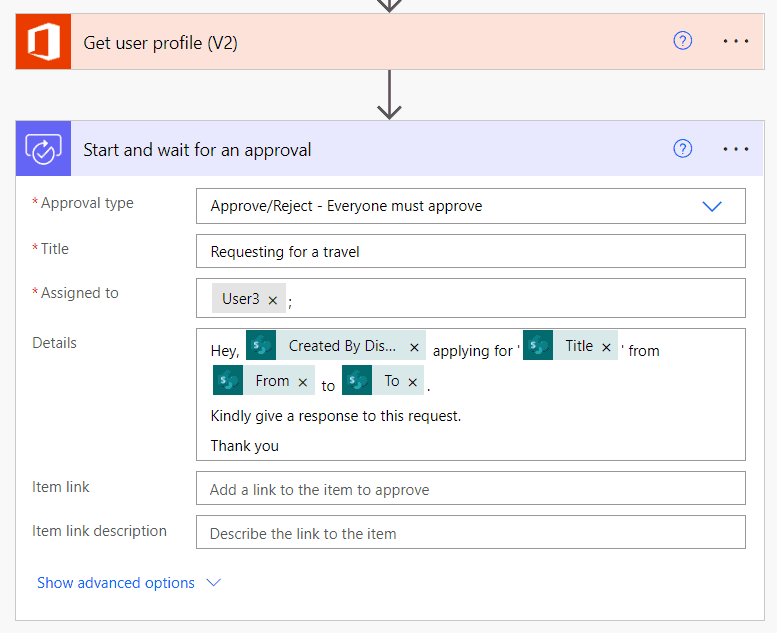Screen dimensions: 777x633
Task: Click the Office 365 icon on Get user profile
Action: coord(44,42)
